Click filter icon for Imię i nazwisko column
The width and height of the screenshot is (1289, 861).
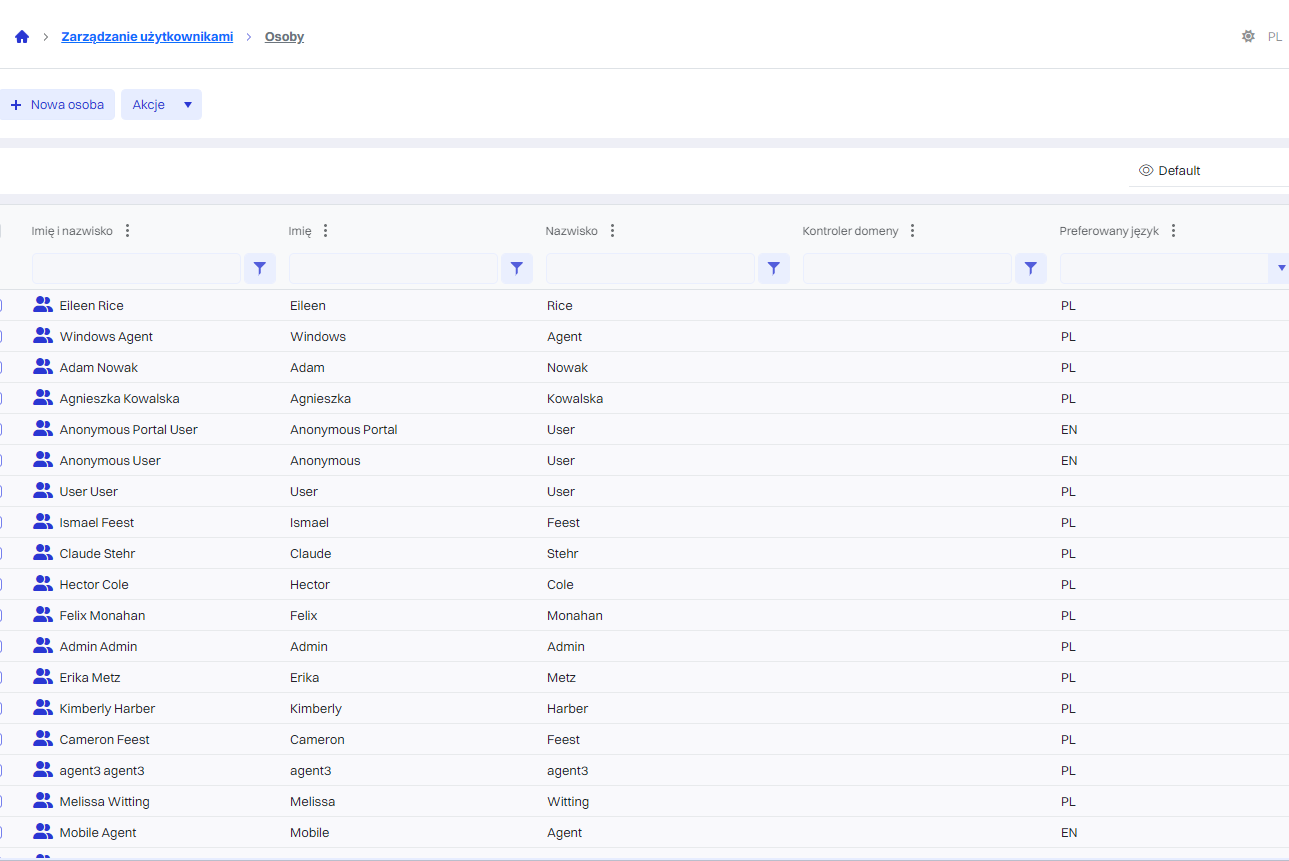tap(260, 268)
